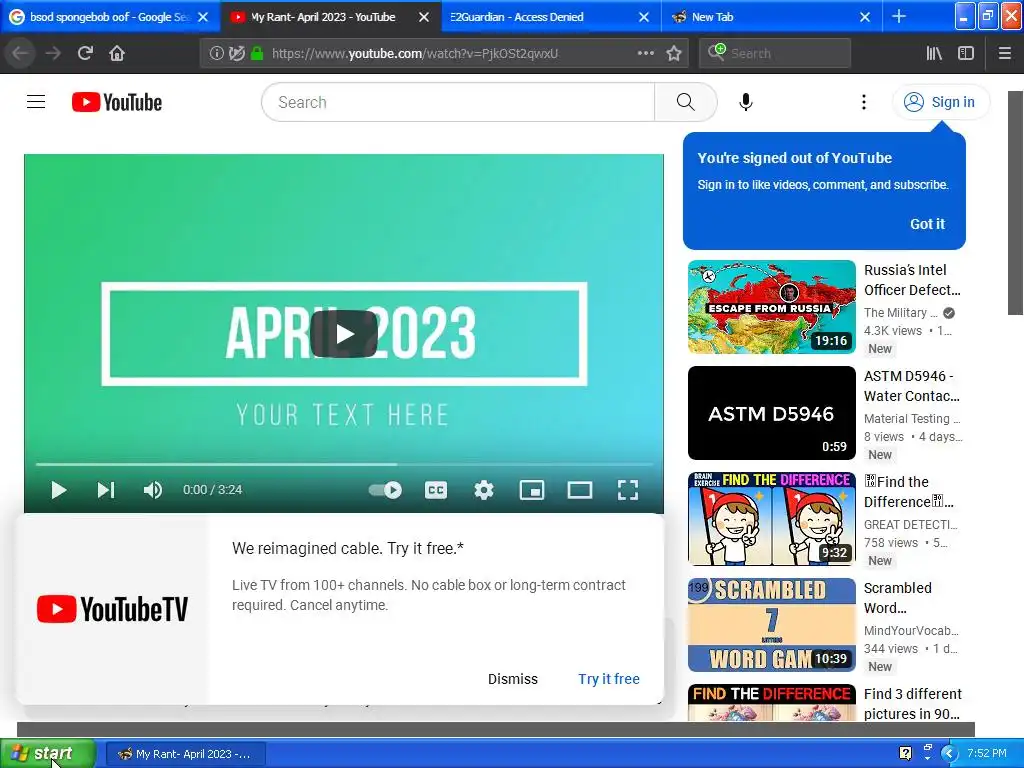Expand hidden tray icons arrow
This screenshot has width=1024, height=768.
(x=949, y=754)
